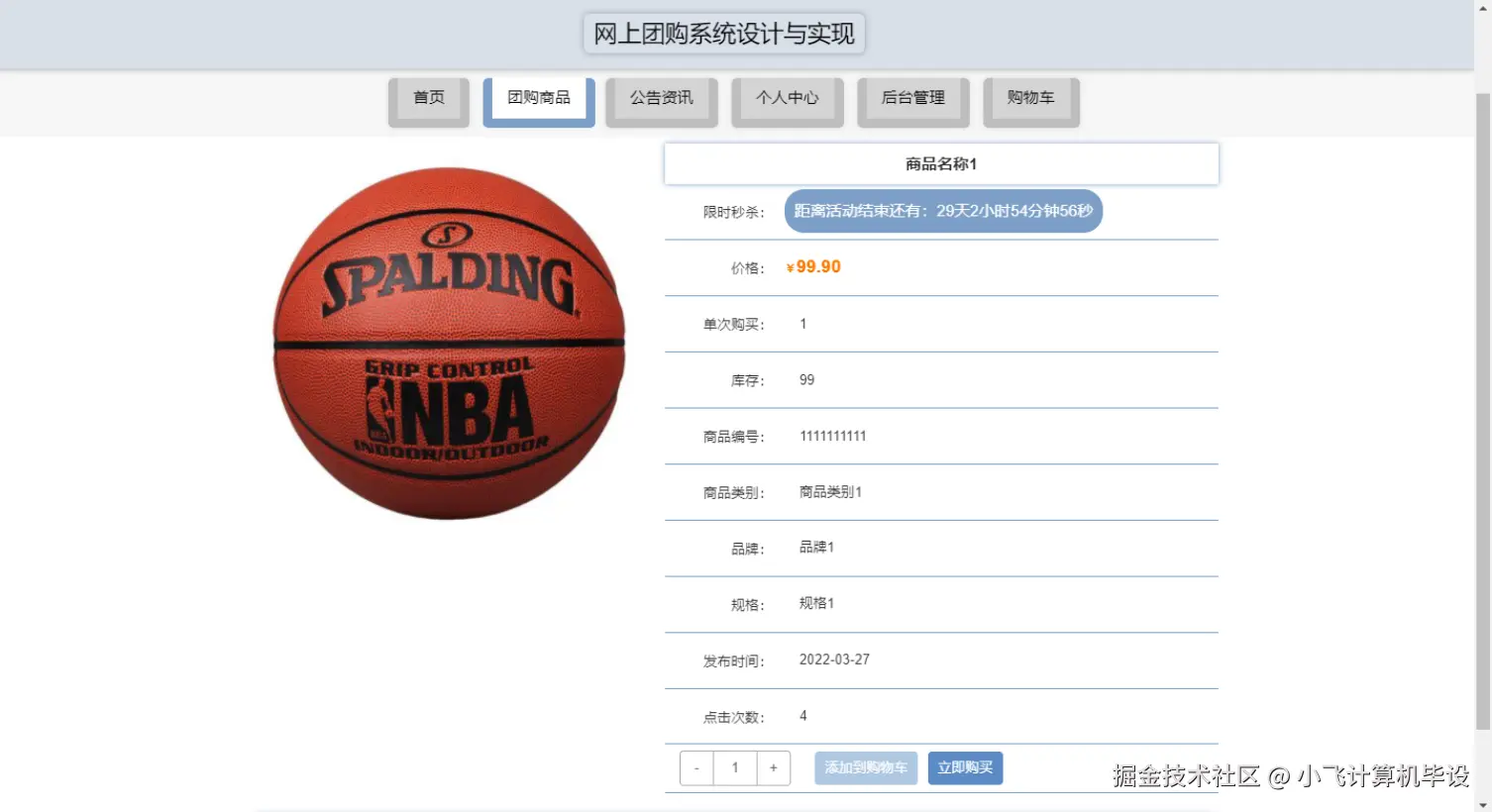This screenshot has width=1492, height=812.
Task: Click the 商品名称1 product title
Action: [x=941, y=164]
